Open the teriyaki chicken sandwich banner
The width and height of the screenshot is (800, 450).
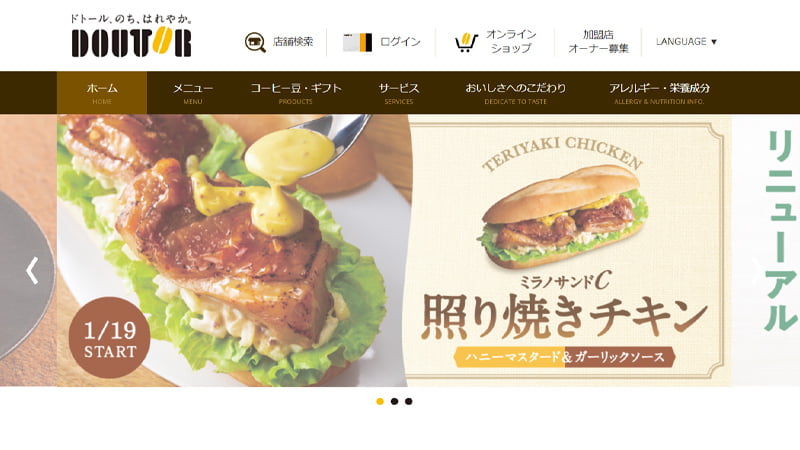394,250
